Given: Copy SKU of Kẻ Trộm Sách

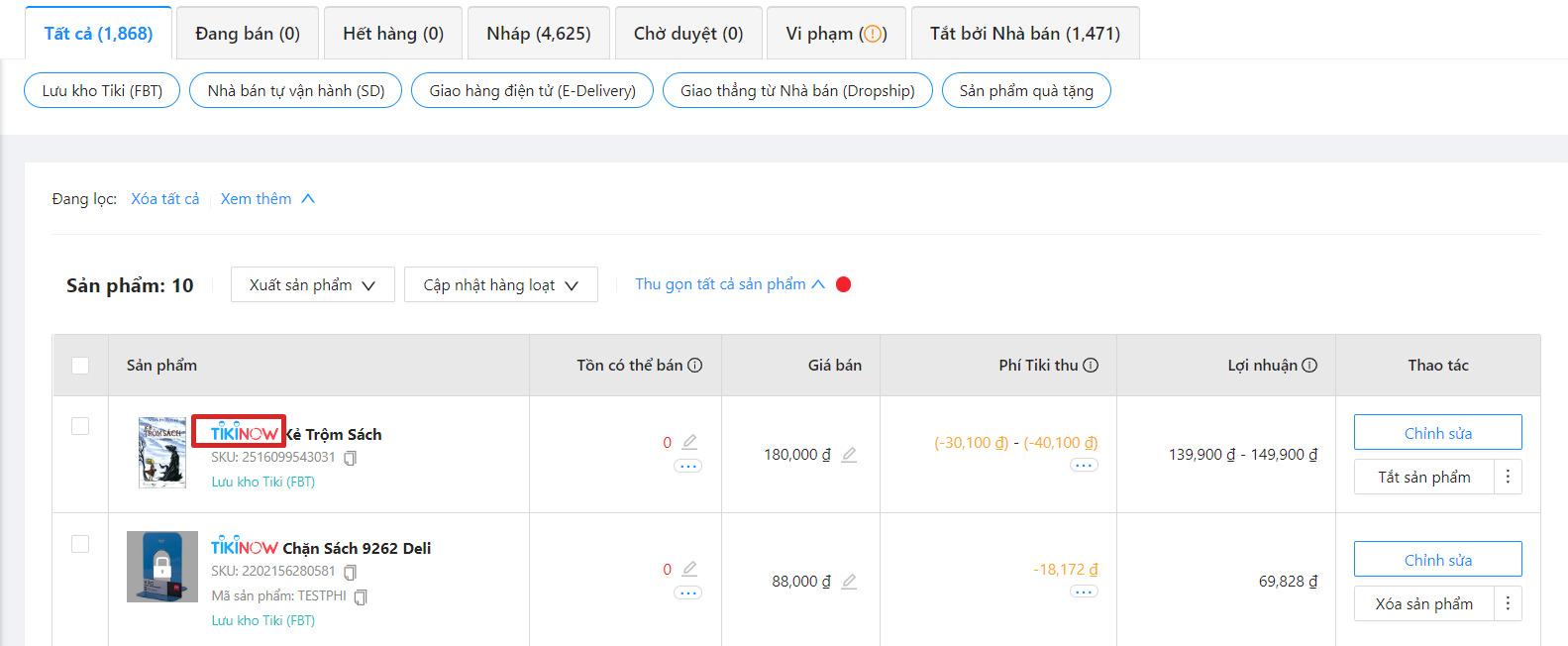Looking at the screenshot, I should [x=350, y=458].
